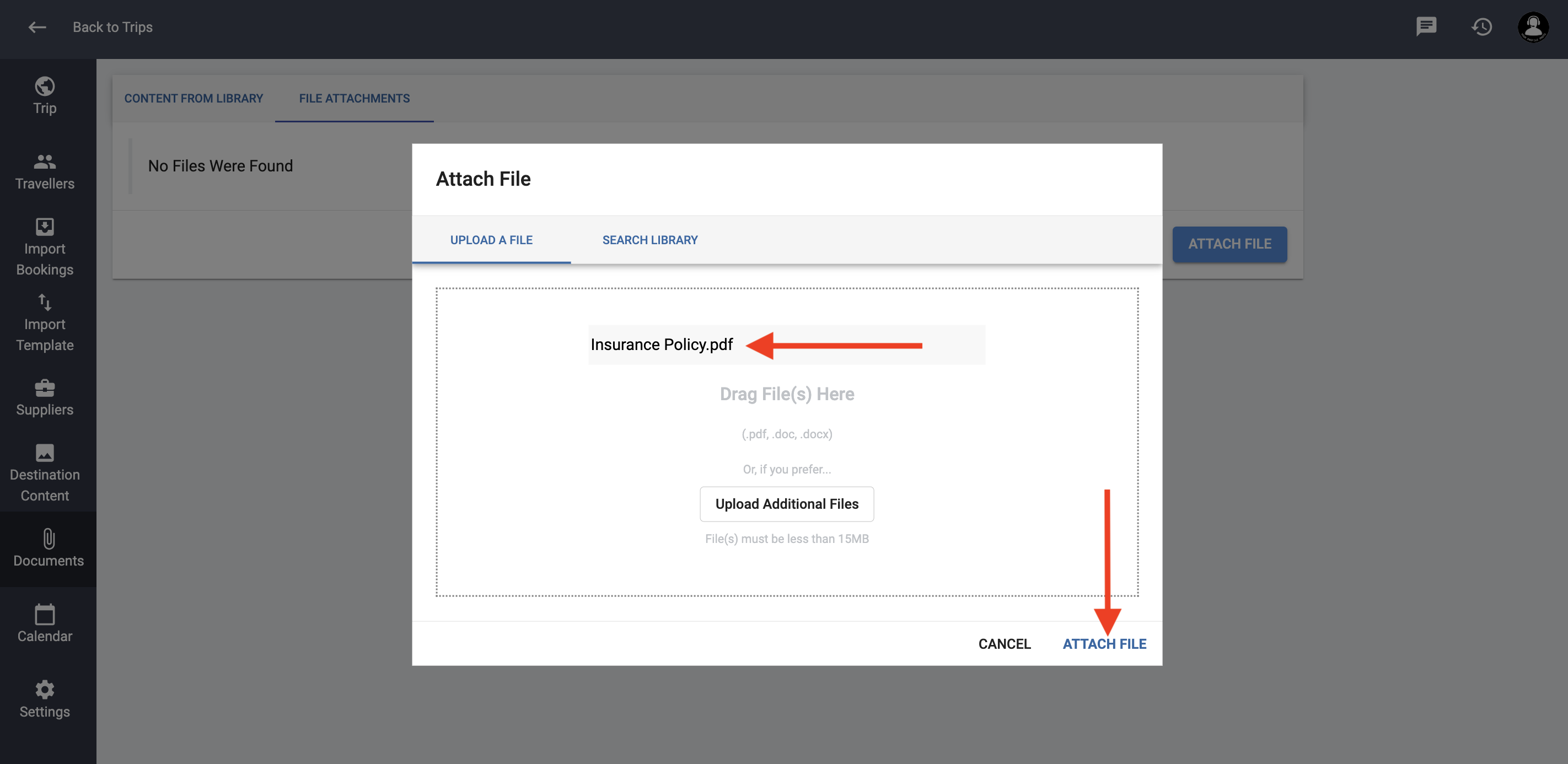Image resolution: width=1568 pixels, height=764 pixels.
Task: Open the history clock icon
Action: pyautogui.click(x=1481, y=27)
